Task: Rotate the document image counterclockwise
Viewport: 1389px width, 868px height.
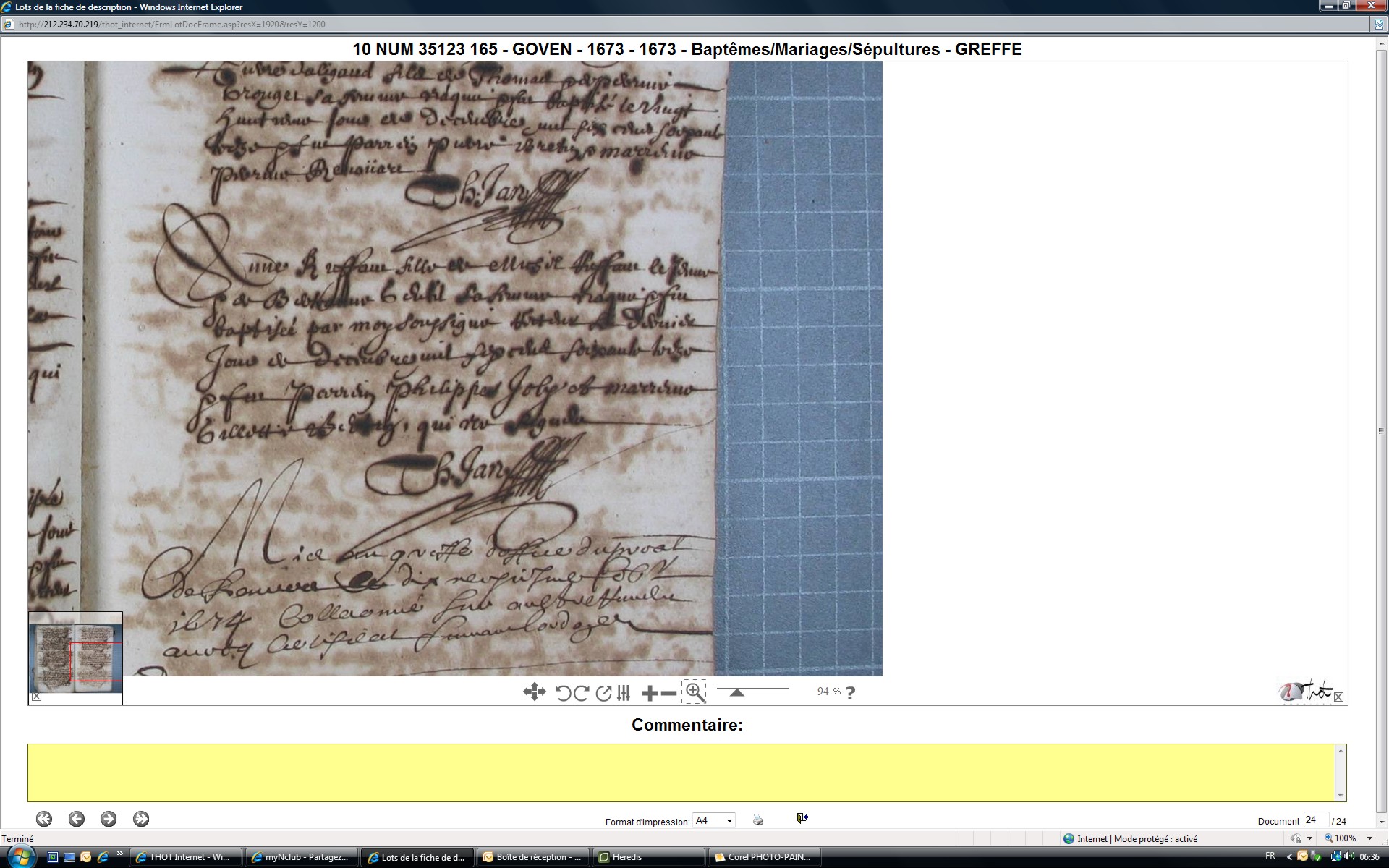Action: (x=564, y=693)
